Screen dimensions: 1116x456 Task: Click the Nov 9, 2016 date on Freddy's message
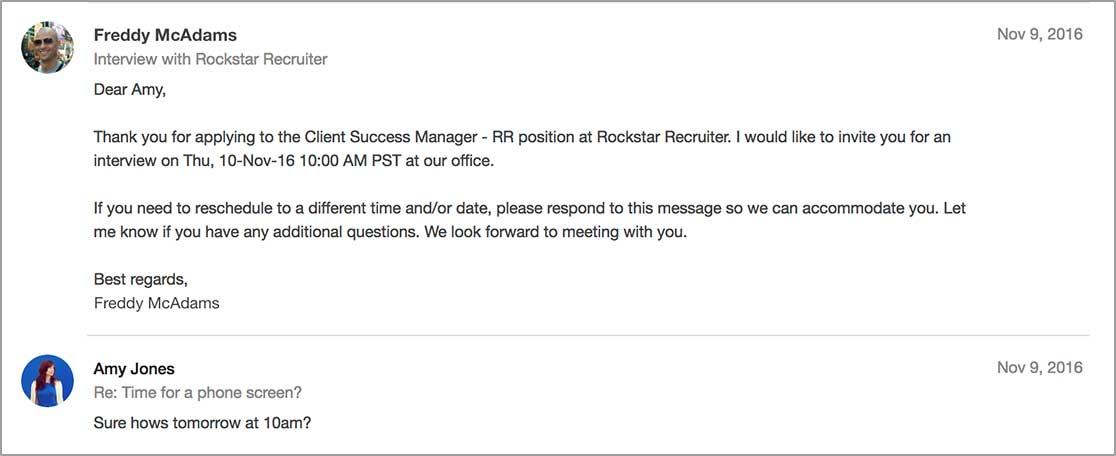pos(1039,34)
